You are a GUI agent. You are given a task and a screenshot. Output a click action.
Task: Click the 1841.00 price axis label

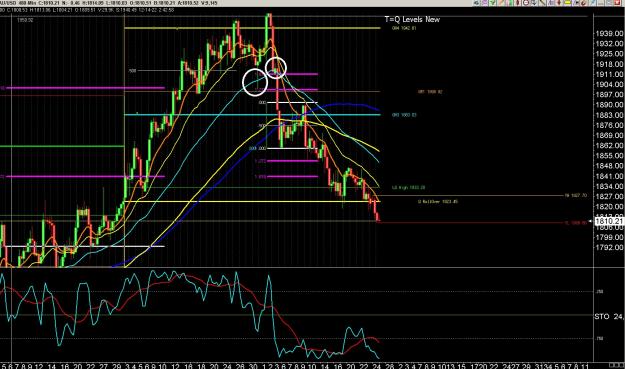(609, 176)
